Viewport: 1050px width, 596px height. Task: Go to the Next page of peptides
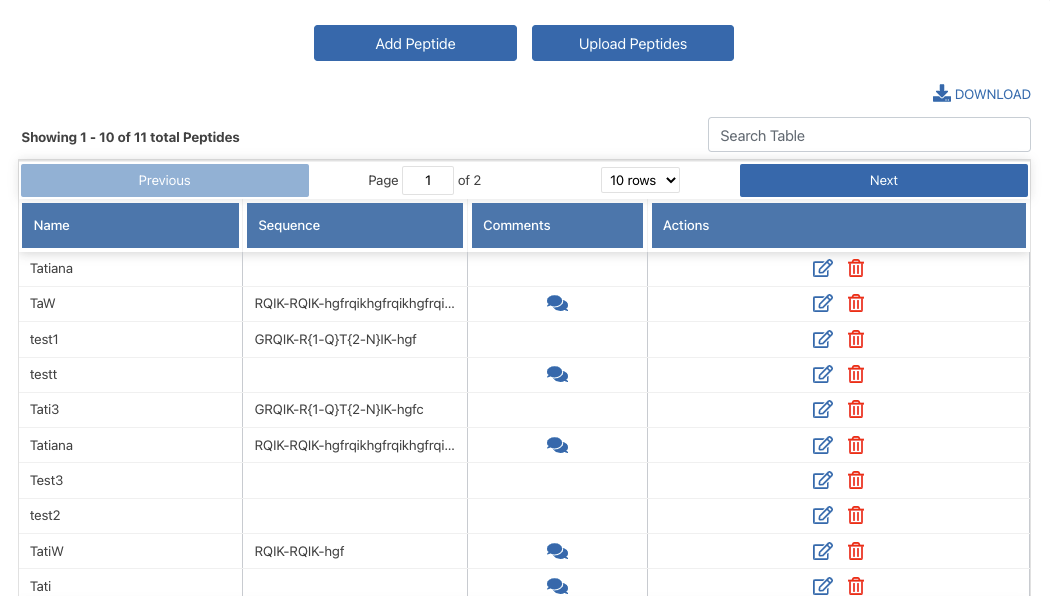click(883, 180)
